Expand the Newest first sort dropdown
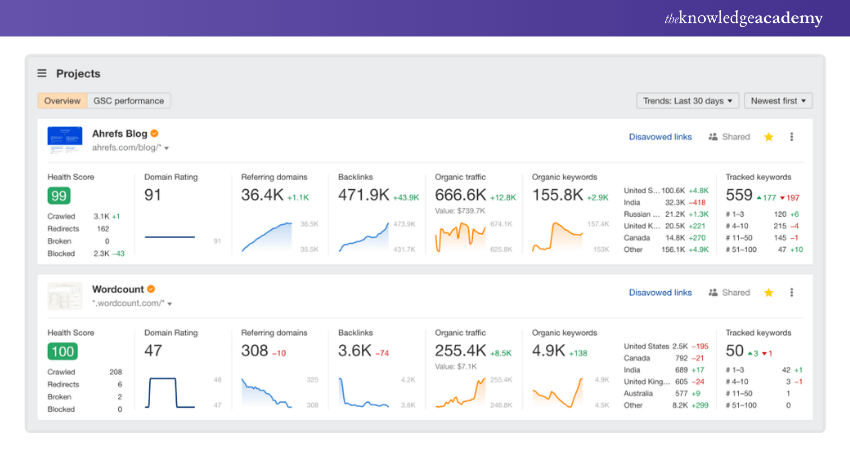Image resolution: width=850 pixels, height=450 pixels. [778, 101]
